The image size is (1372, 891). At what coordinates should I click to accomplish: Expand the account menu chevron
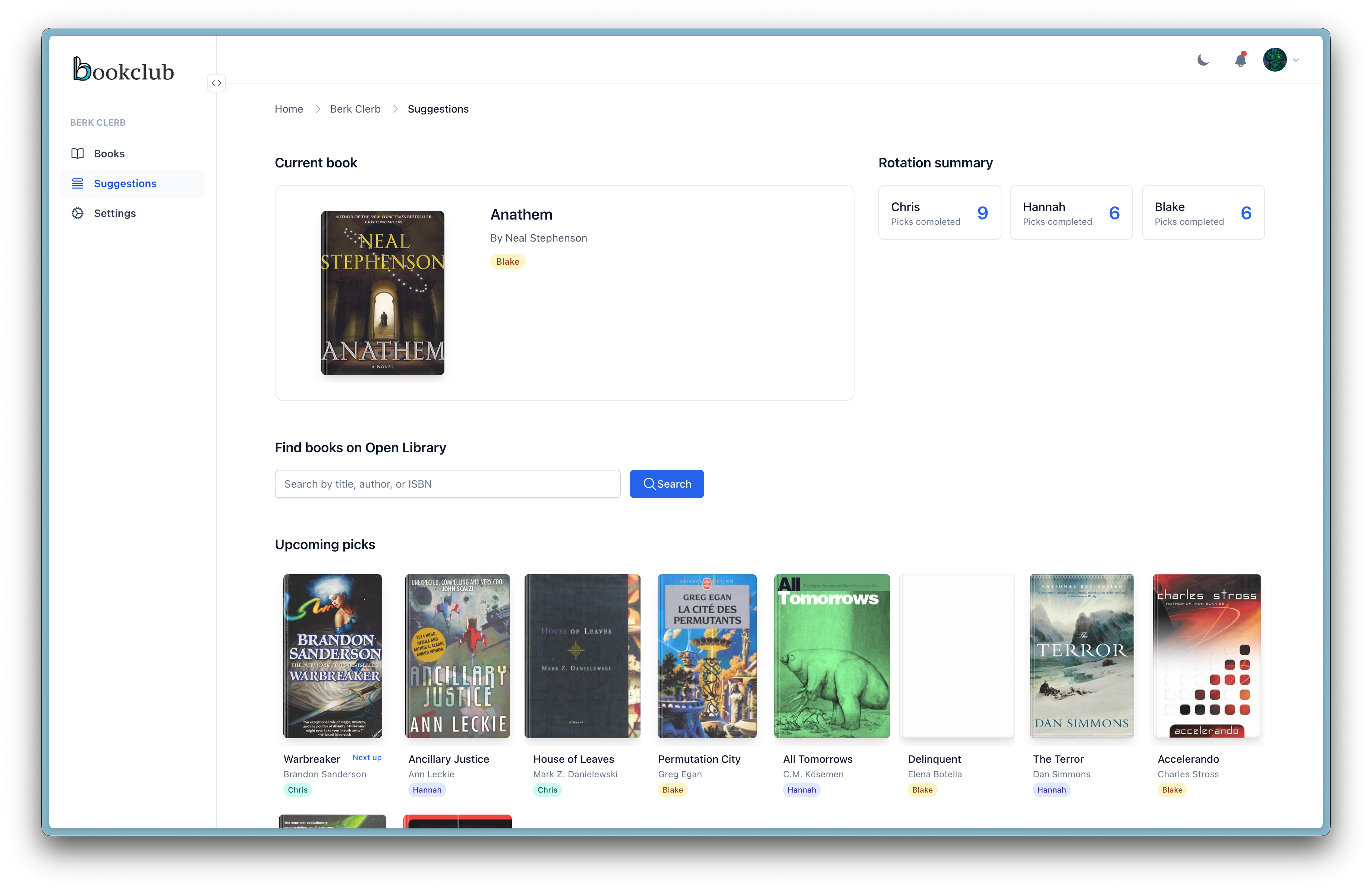(x=1296, y=60)
